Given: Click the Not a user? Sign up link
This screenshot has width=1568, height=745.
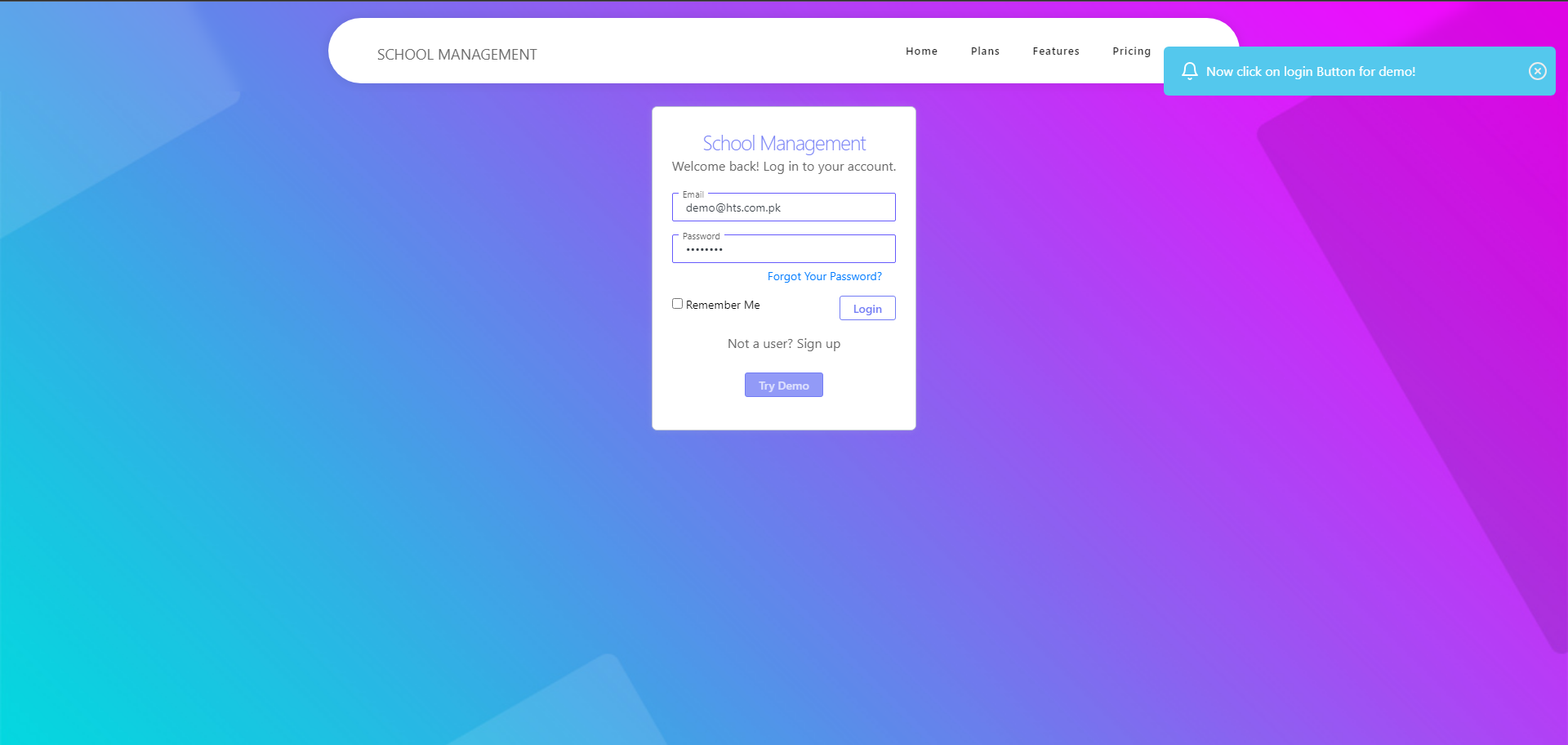Looking at the screenshot, I should pos(784,344).
